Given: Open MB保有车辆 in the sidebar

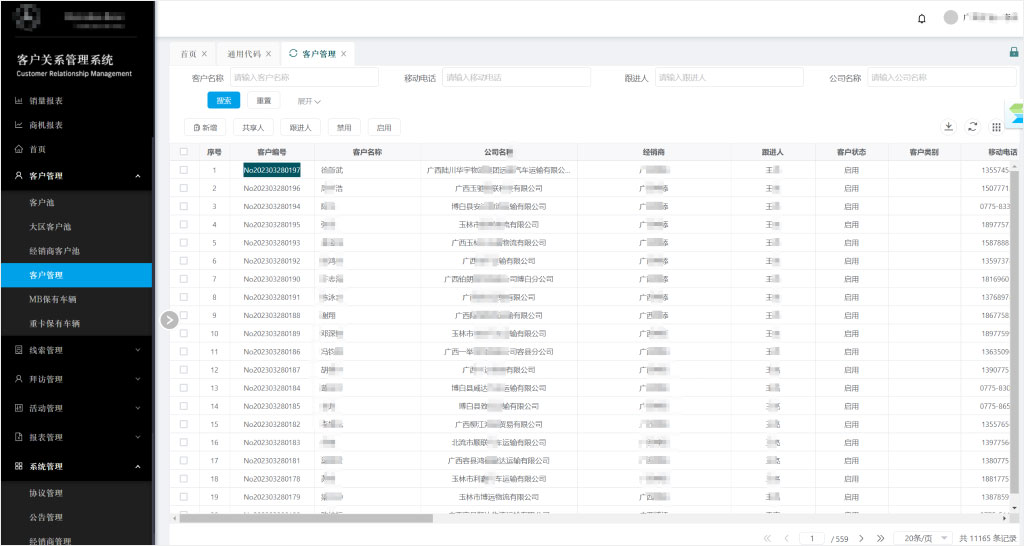Looking at the screenshot, I should point(53,299).
